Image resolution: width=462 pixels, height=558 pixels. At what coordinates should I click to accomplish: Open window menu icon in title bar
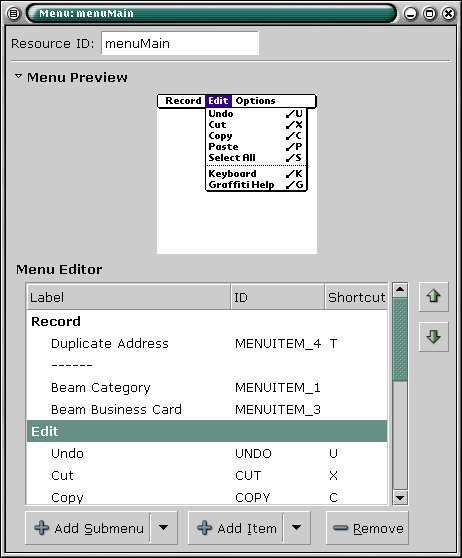[x=14, y=14]
